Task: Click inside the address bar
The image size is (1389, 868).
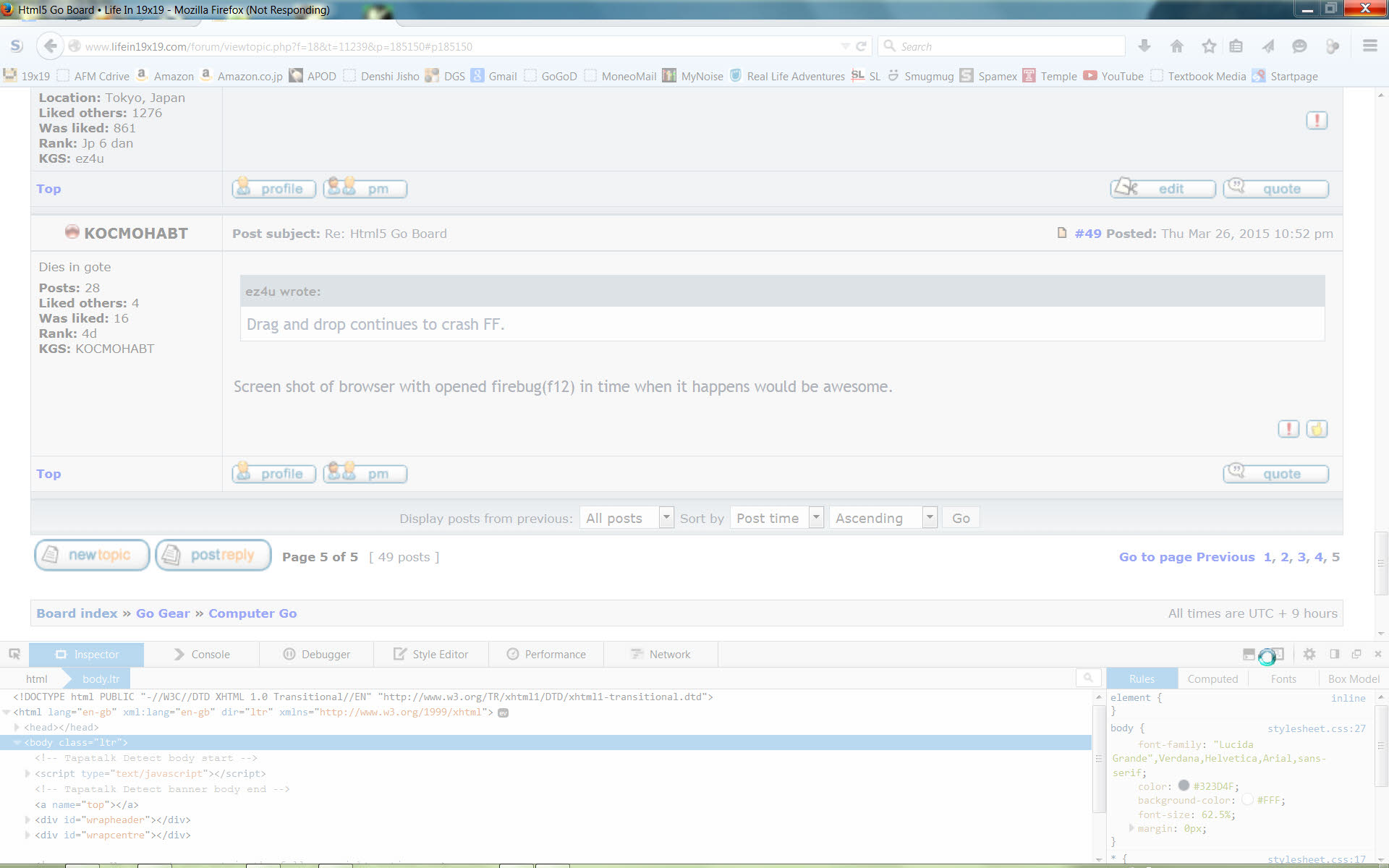Action: click(x=434, y=46)
